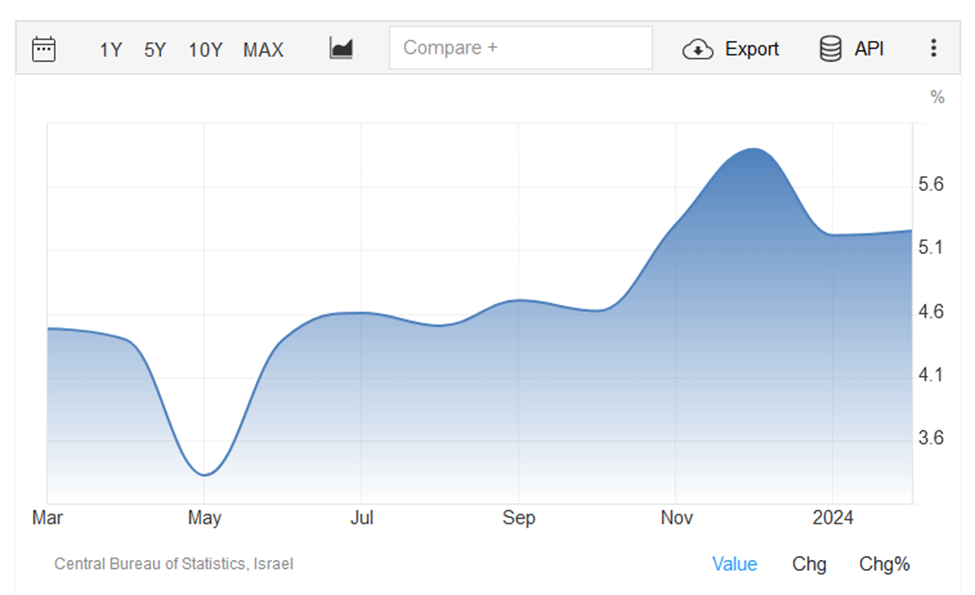The height and width of the screenshot is (595, 975).
Task: Click the Compare + input field
Action: (x=520, y=48)
